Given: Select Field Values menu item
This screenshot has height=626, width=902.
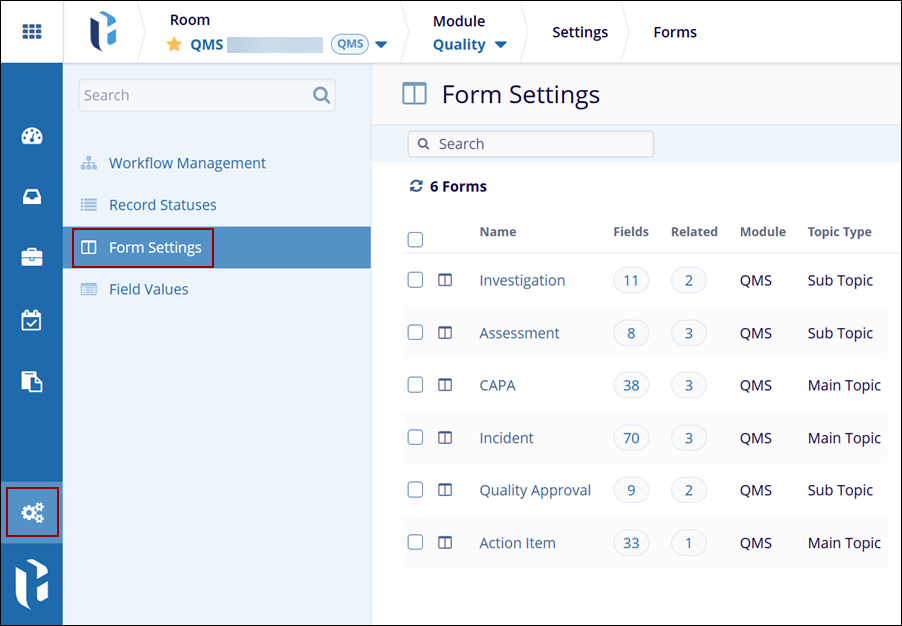Looking at the screenshot, I should coord(148,289).
